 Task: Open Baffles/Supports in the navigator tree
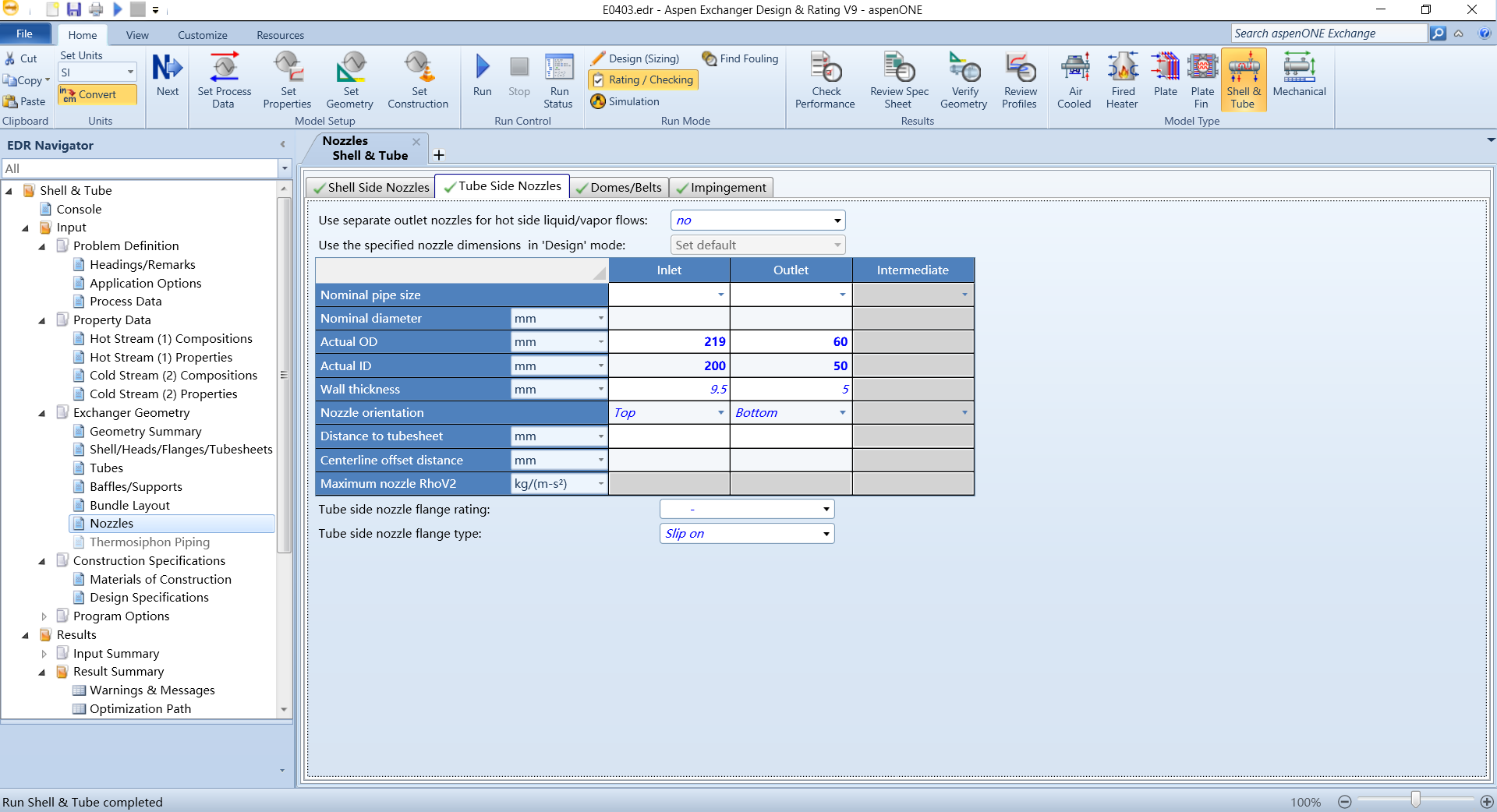[x=136, y=487]
